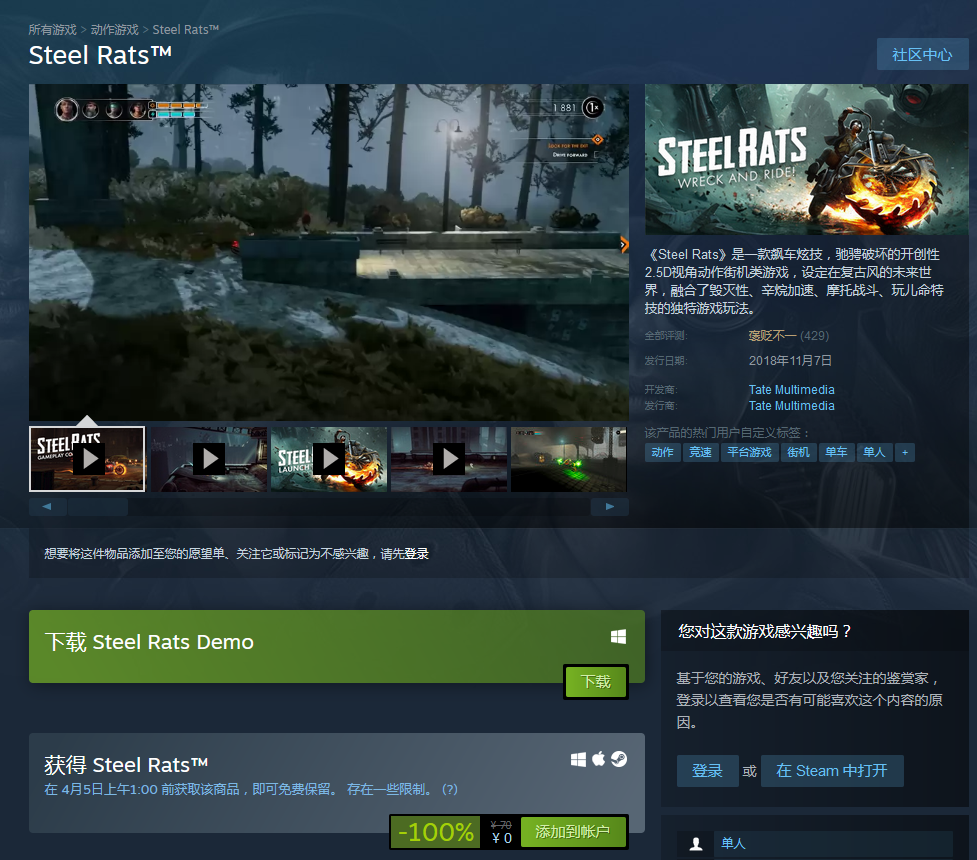This screenshot has width=977, height=860.
Task: Click the right arrow below the media carousel
Action: coord(610,507)
